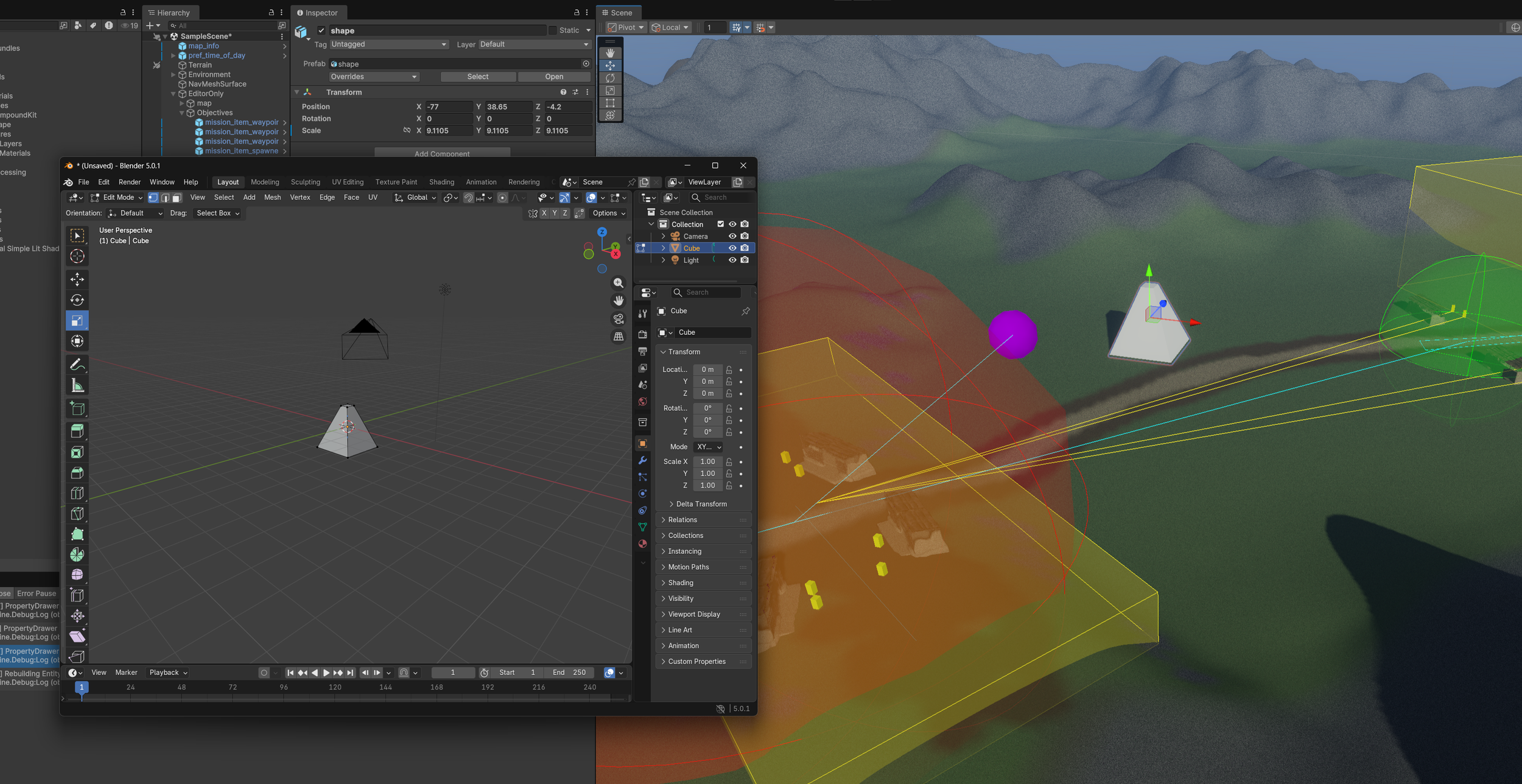Toggle camera view in the viewport

coord(619,319)
